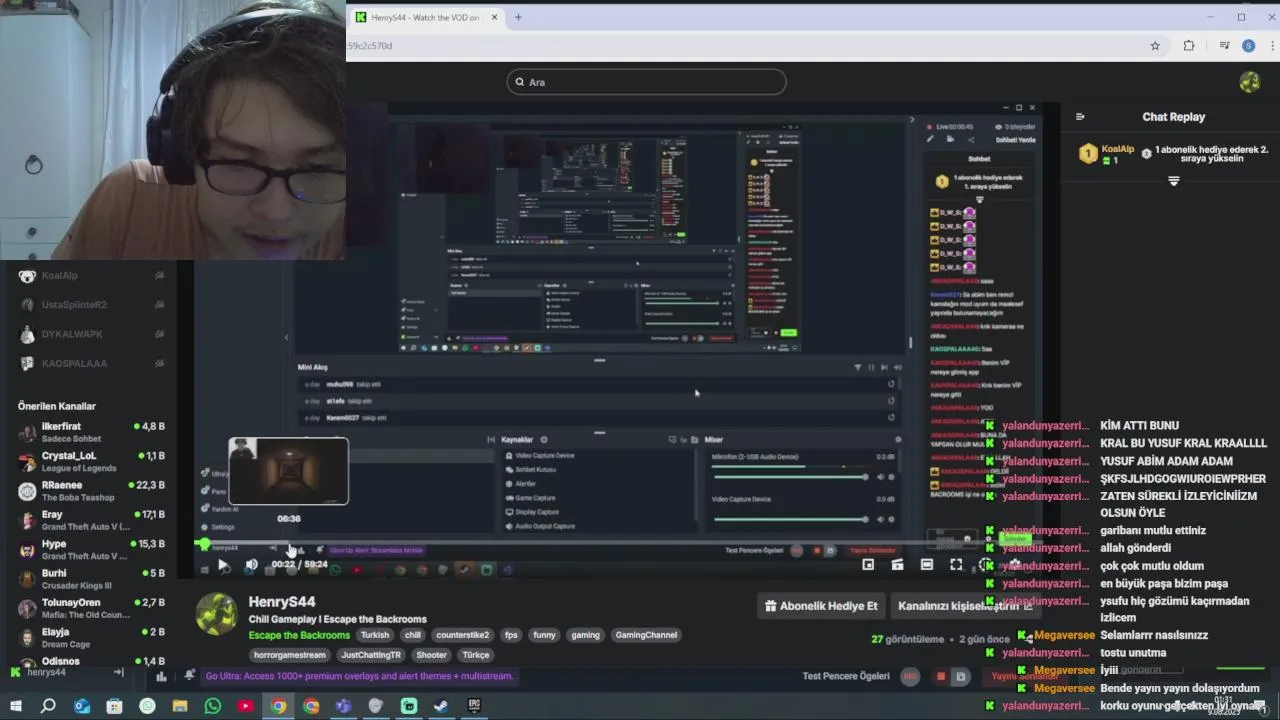The height and width of the screenshot is (720, 1280).
Task: Open the Escape the Backrooms category link
Action: [x=299, y=635]
